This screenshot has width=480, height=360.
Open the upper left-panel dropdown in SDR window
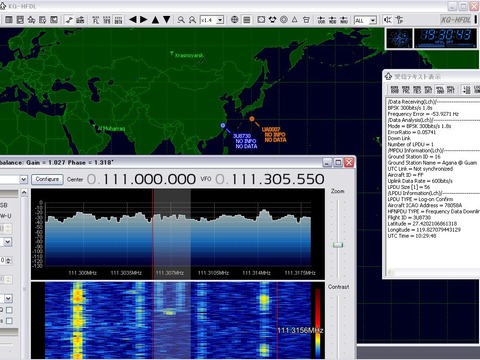pyautogui.click(x=8, y=242)
